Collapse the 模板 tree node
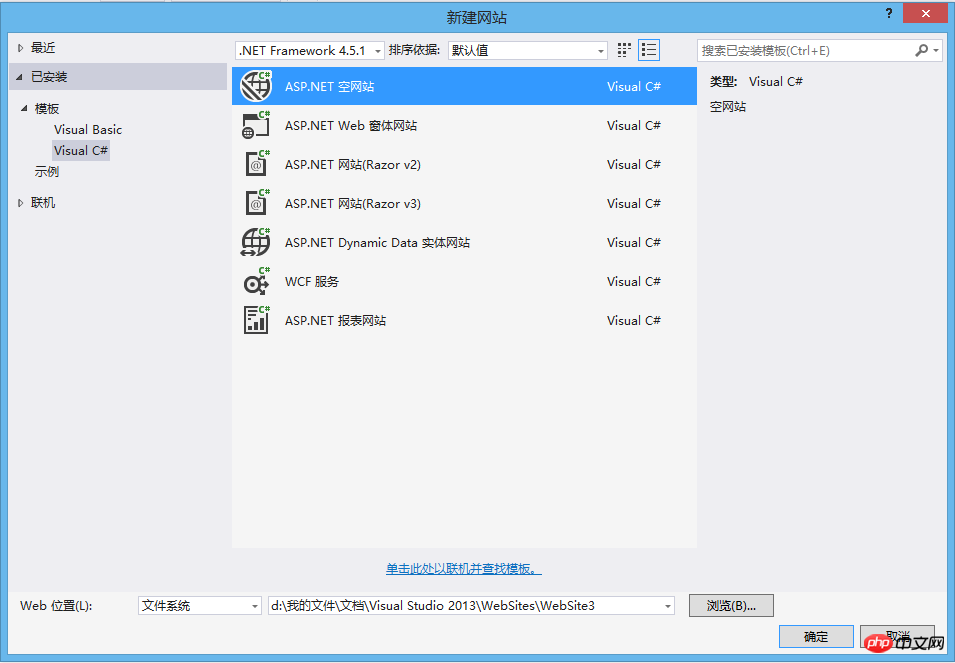The width and height of the screenshot is (955, 663). point(24,108)
